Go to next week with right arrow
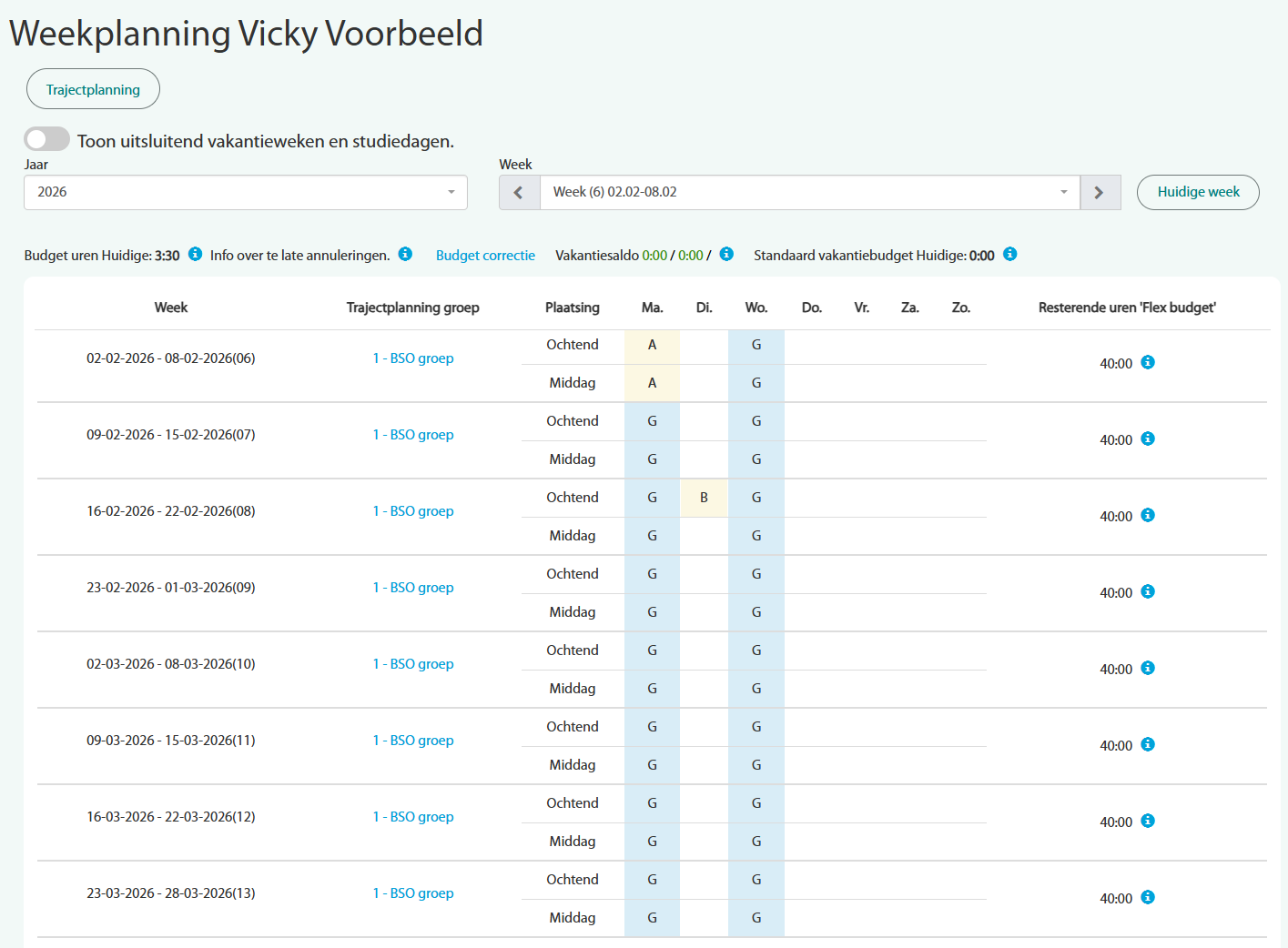The image size is (1288, 948). pos(1100,193)
